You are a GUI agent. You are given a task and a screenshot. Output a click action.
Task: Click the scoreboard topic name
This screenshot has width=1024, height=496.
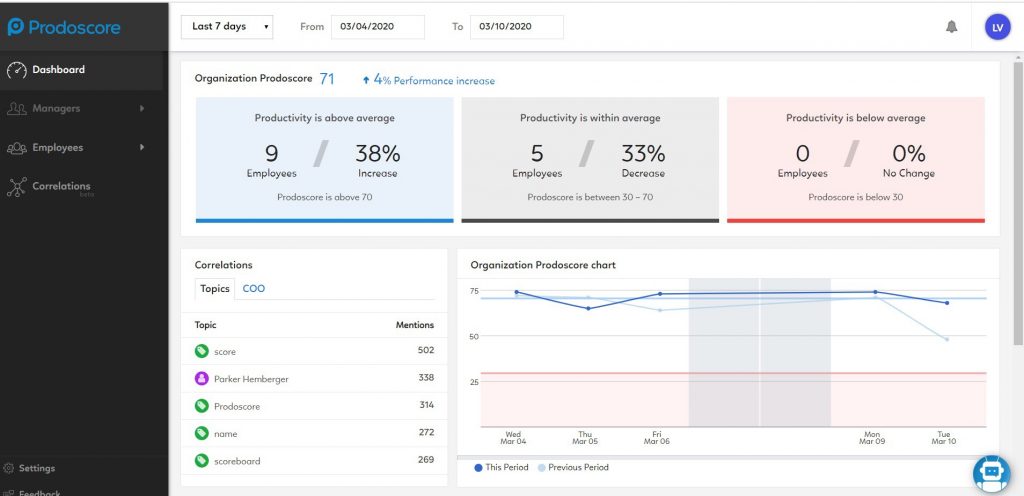[237, 461]
